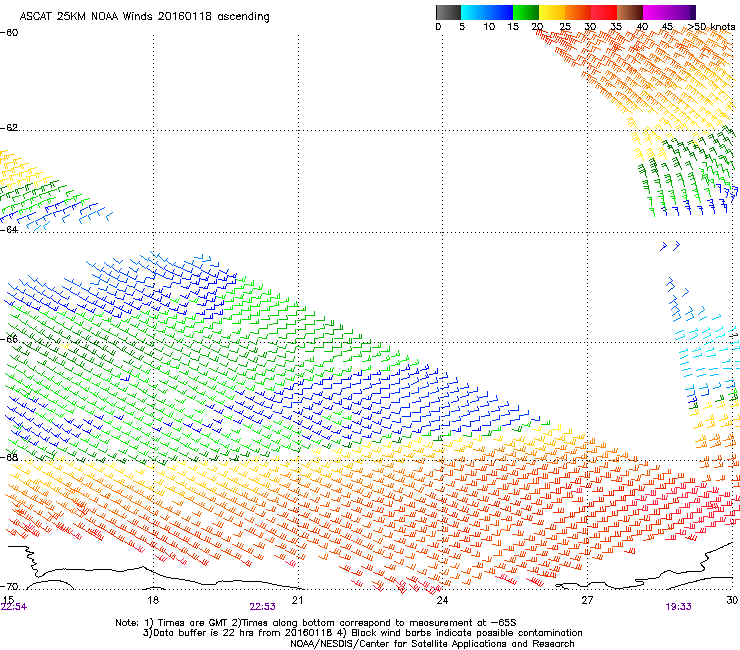740x650 pixels.
Task: Click the '-68' latitude label
Action: [x=9, y=457]
